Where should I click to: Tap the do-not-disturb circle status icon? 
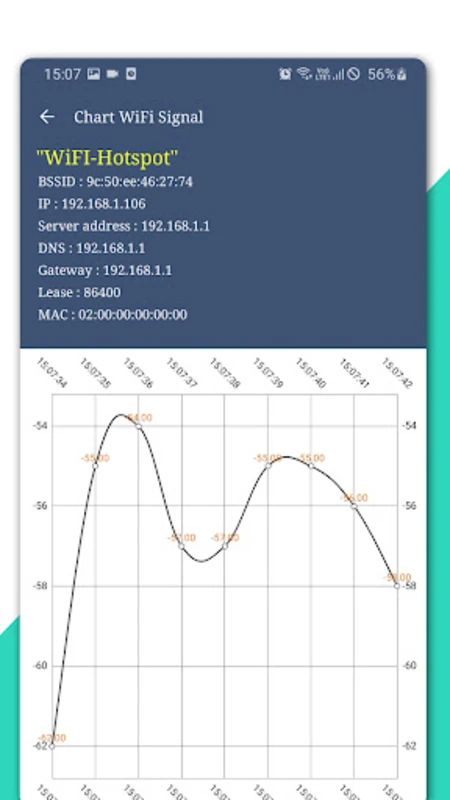354,74
